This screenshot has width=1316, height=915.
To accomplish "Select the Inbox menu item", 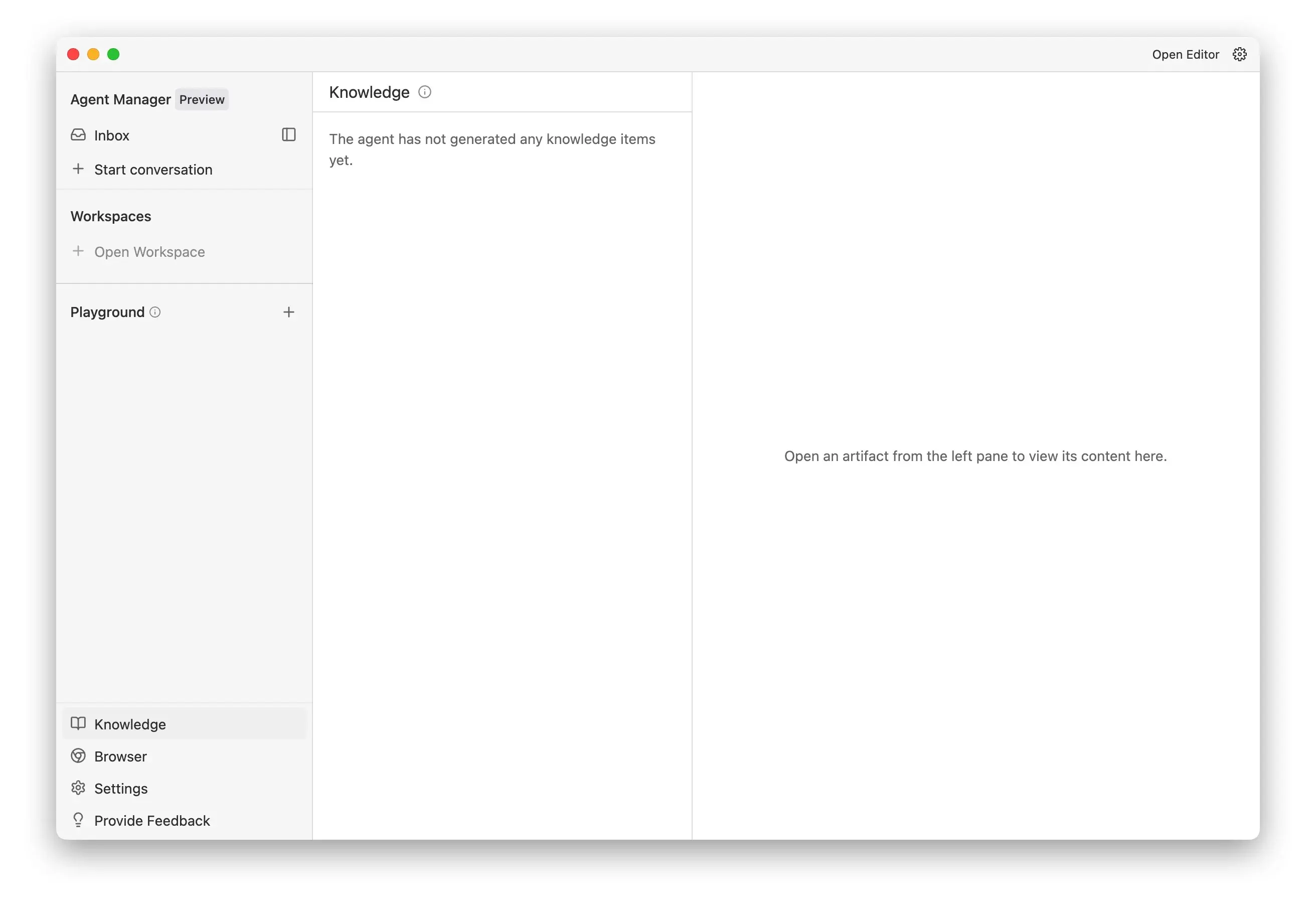I will click(112, 135).
